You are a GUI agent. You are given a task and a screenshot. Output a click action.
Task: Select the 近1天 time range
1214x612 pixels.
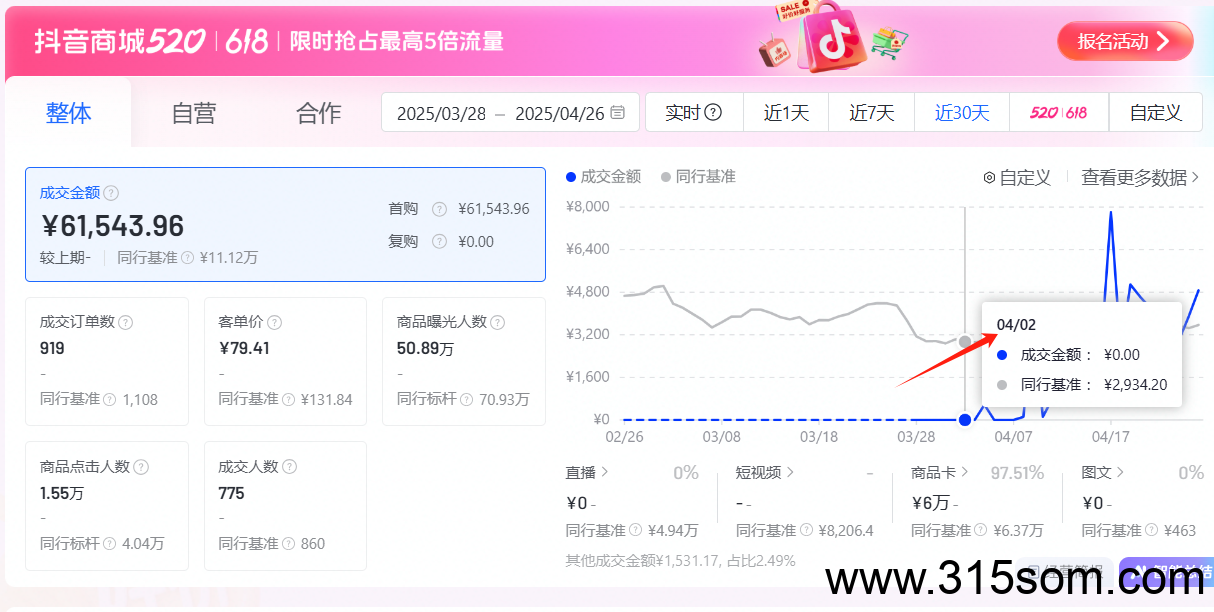pyautogui.click(x=786, y=112)
